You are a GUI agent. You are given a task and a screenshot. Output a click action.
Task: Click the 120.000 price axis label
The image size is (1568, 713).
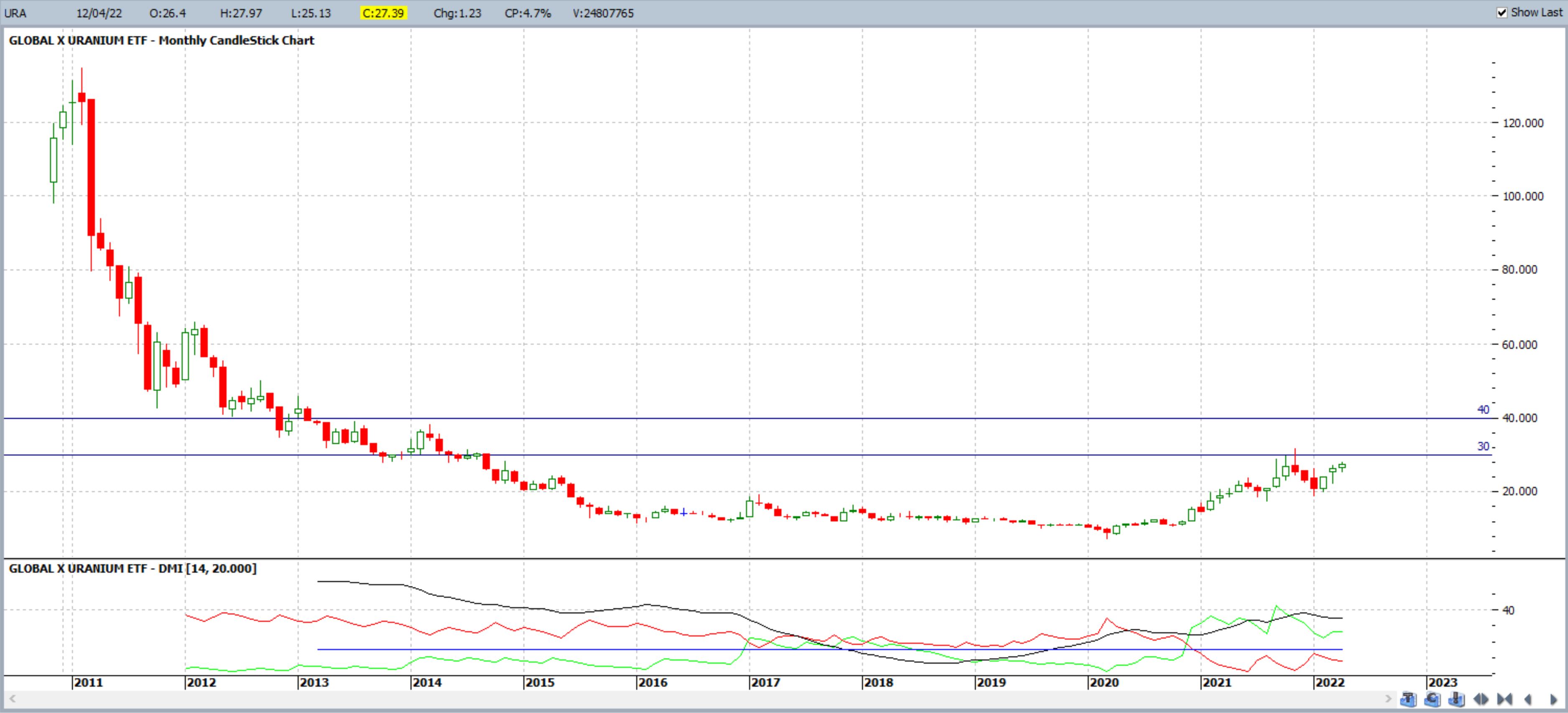(1523, 123)
